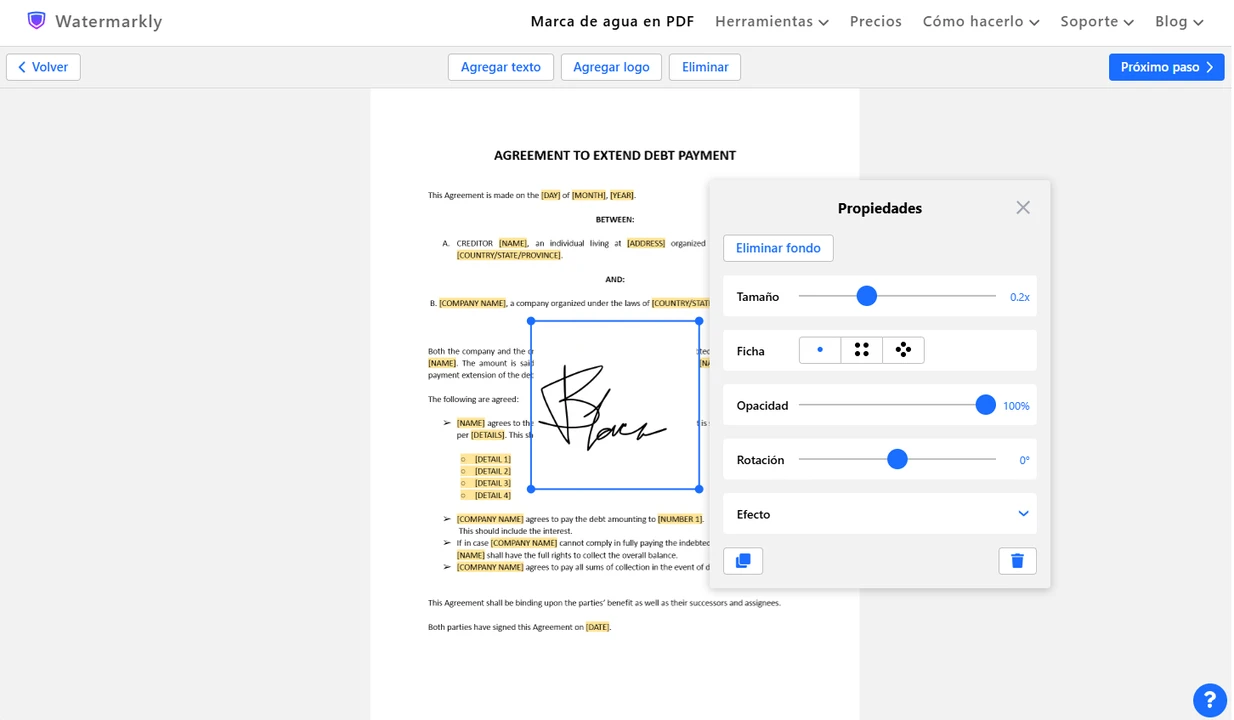
Task: Click the 100% Opacidad value
Action: click(1016, 406)
